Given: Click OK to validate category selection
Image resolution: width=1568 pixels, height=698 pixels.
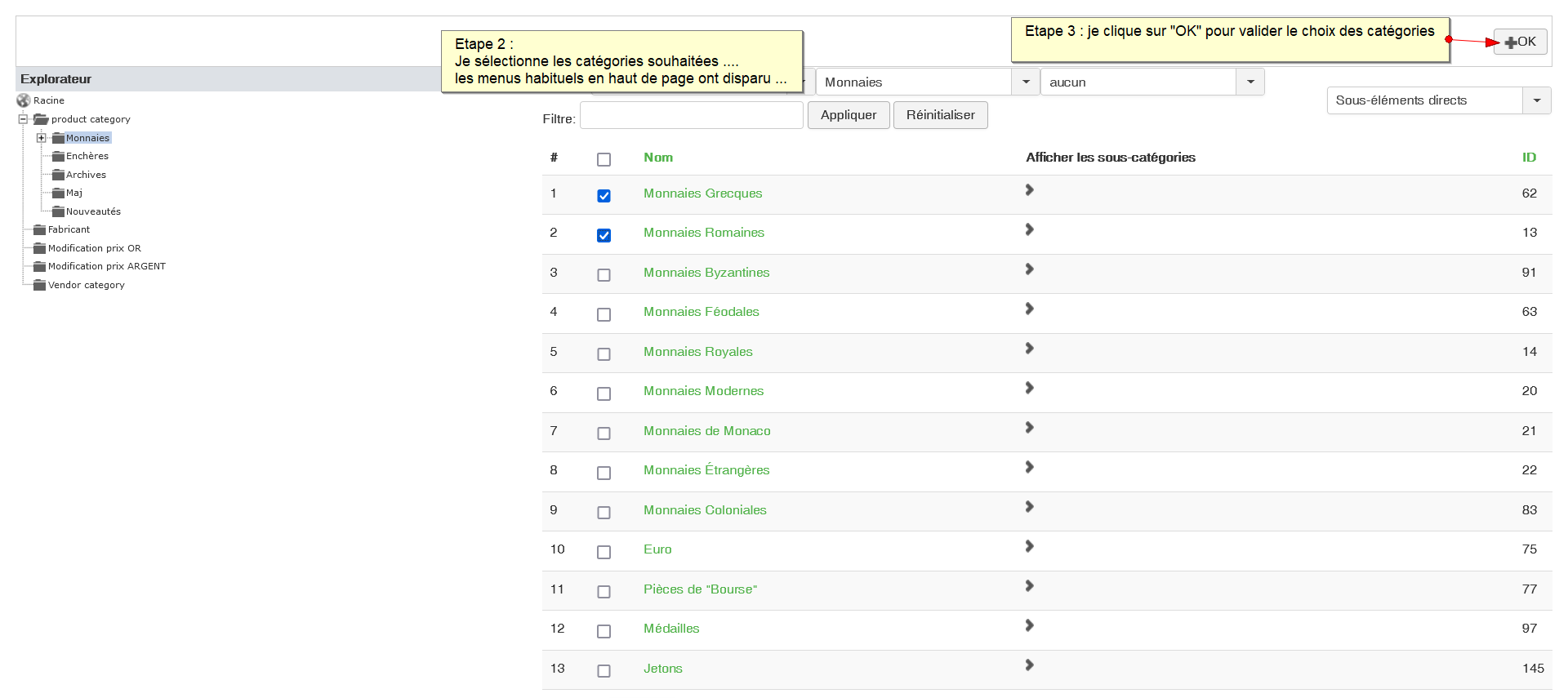Looking at the screenshot, I should pyautogui.click(x=1520, y=42).
